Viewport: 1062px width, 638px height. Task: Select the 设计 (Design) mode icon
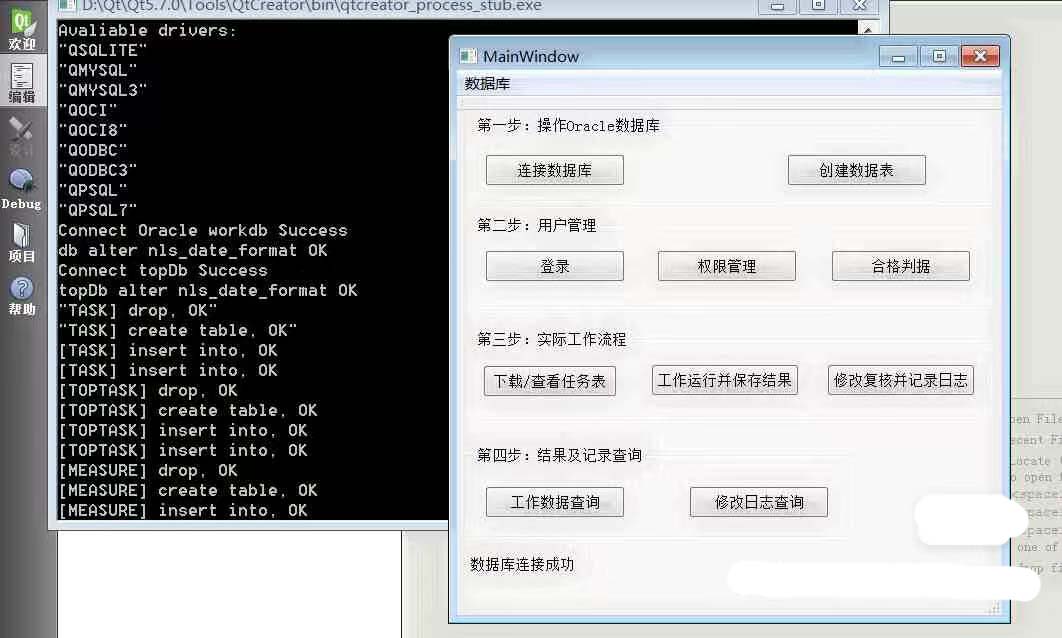coord(22,136)
